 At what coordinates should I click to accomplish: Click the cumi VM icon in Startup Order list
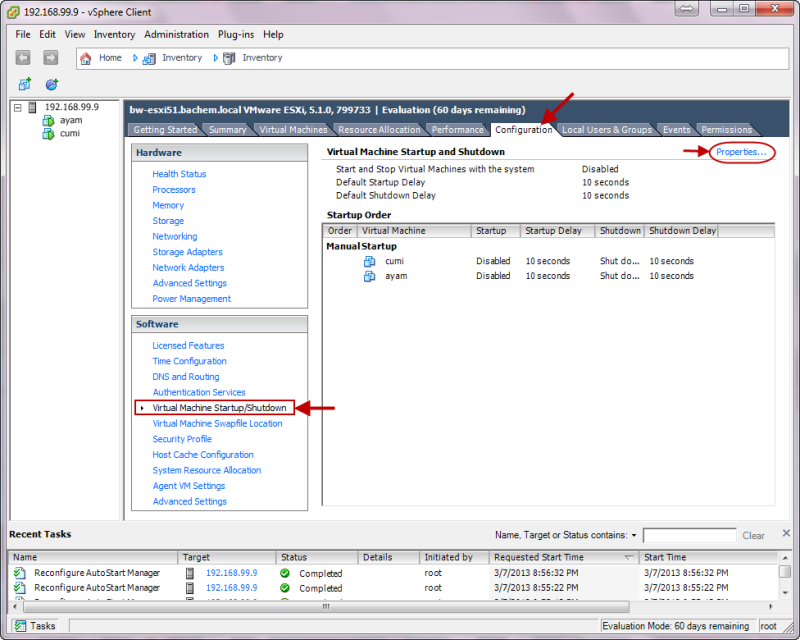point(369,261)
